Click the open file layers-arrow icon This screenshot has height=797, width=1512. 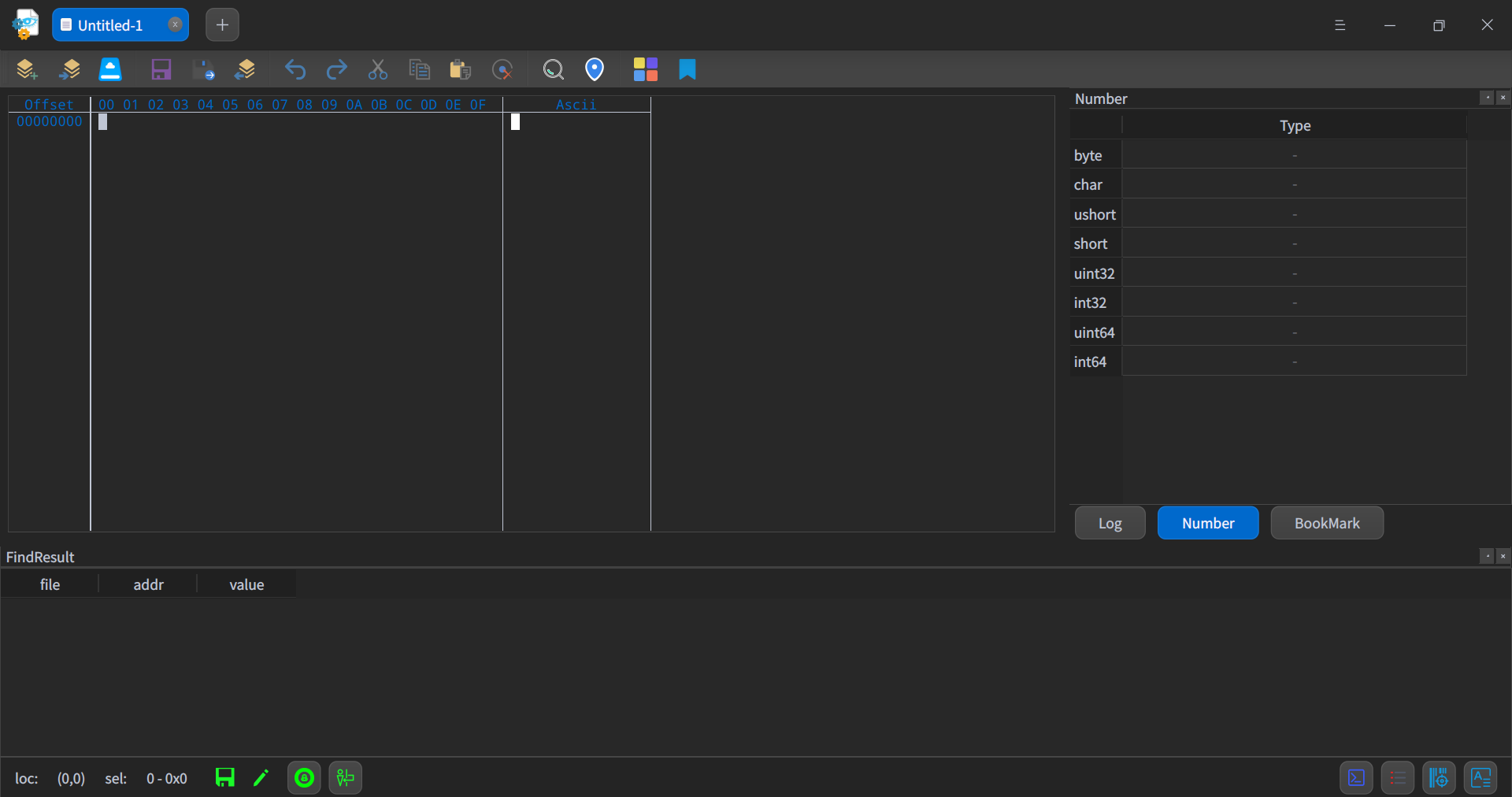point(70,69)
